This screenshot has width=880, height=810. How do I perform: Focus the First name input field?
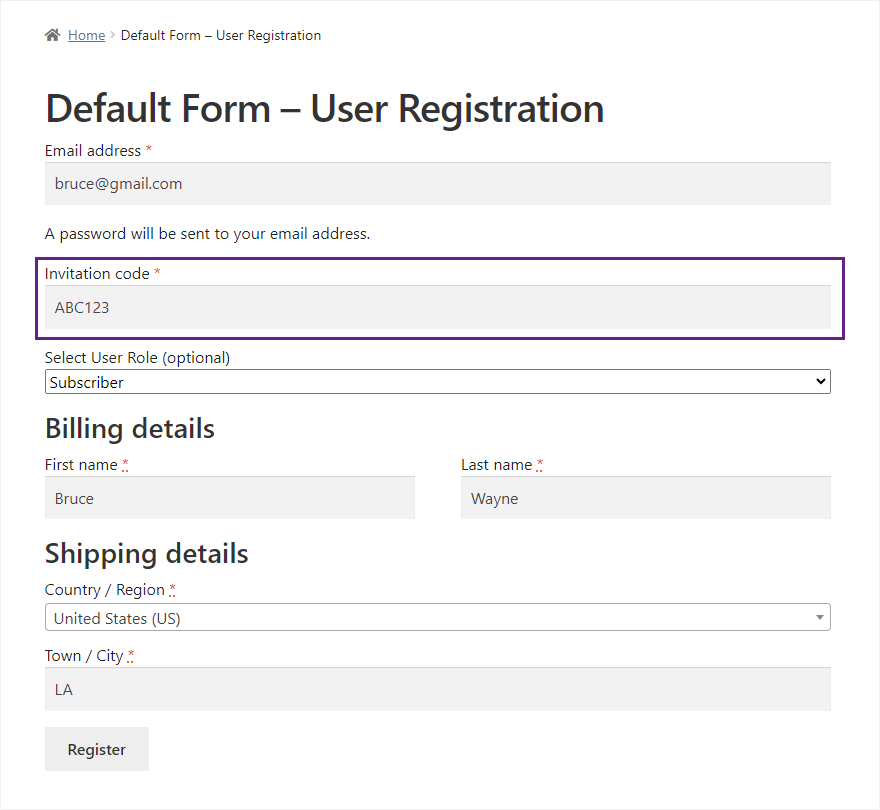(230, 498)
